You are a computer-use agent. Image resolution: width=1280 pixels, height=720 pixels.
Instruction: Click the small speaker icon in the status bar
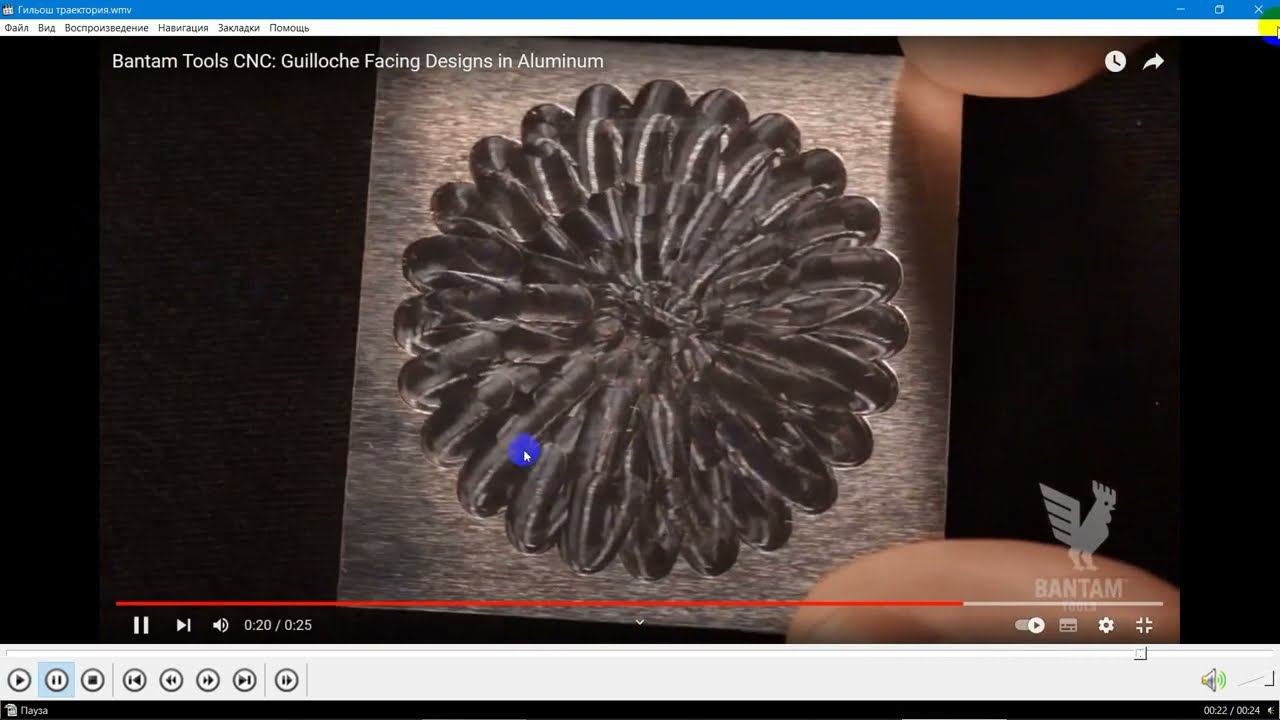(x=1272, y=711)
